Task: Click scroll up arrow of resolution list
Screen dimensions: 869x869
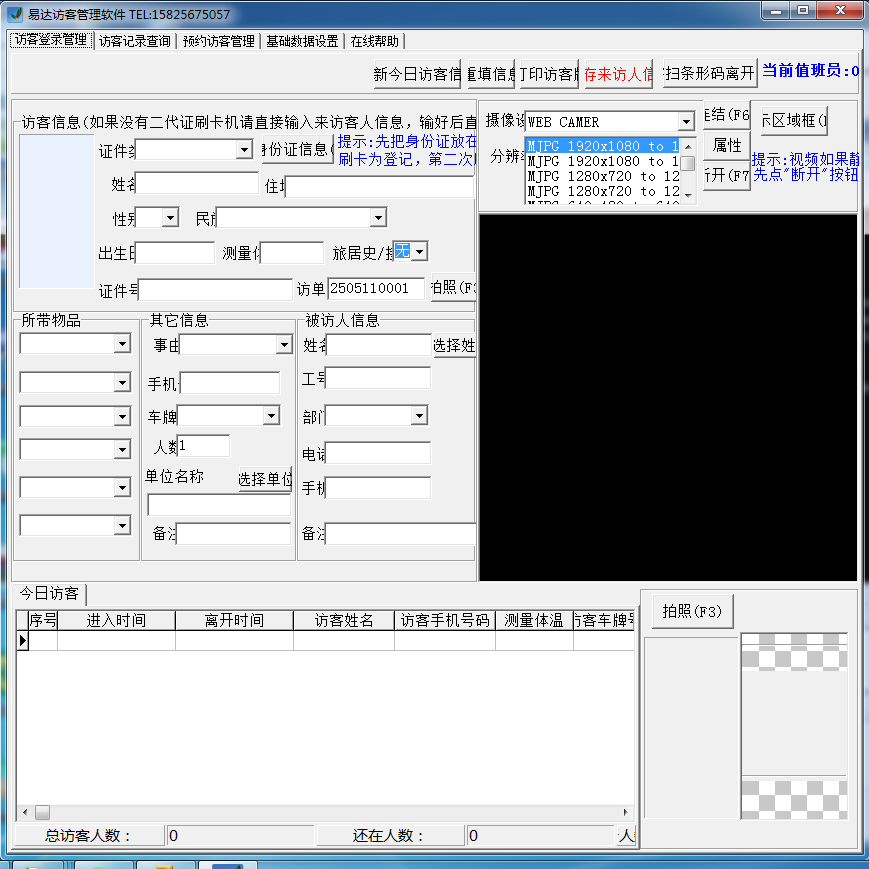Action: coord(688,146)
